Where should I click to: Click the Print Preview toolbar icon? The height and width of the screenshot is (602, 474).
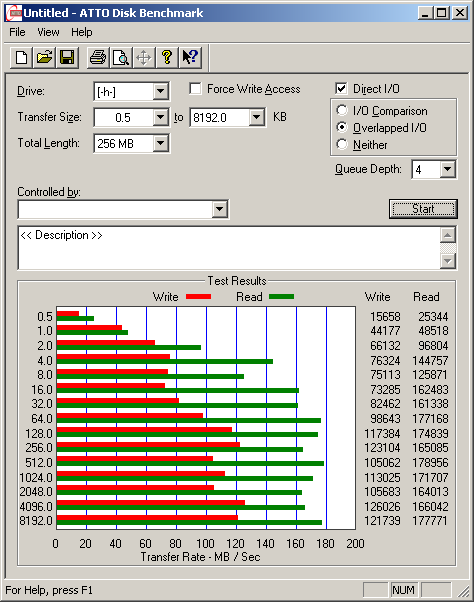coord(121,58)
